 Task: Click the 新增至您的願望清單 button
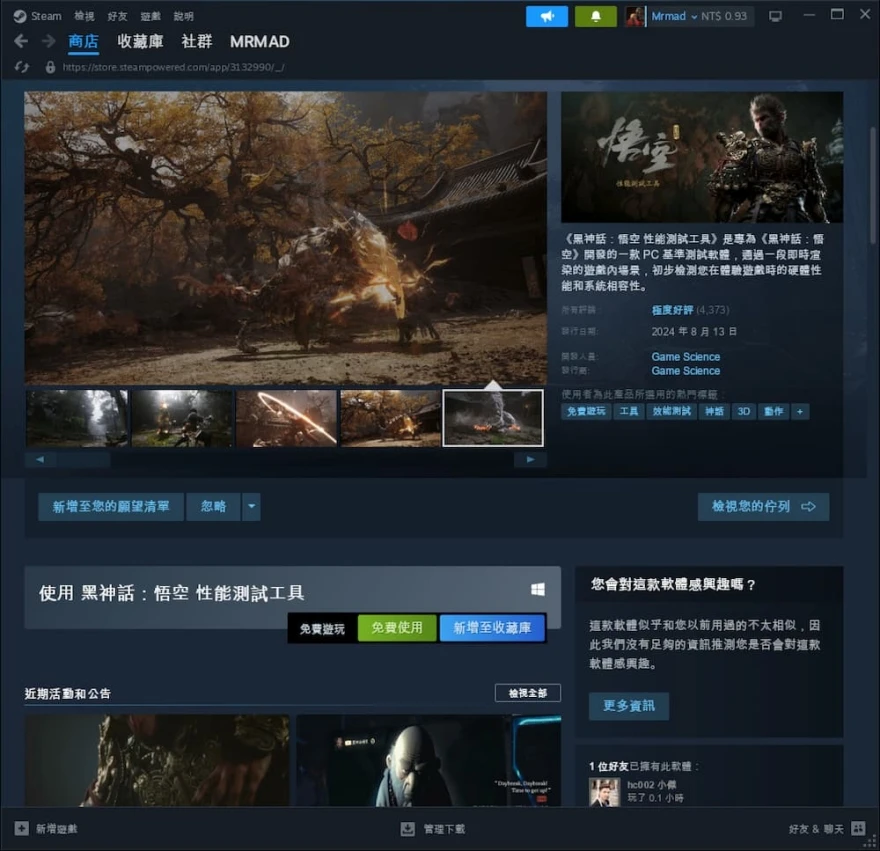[x=111, y=507]
